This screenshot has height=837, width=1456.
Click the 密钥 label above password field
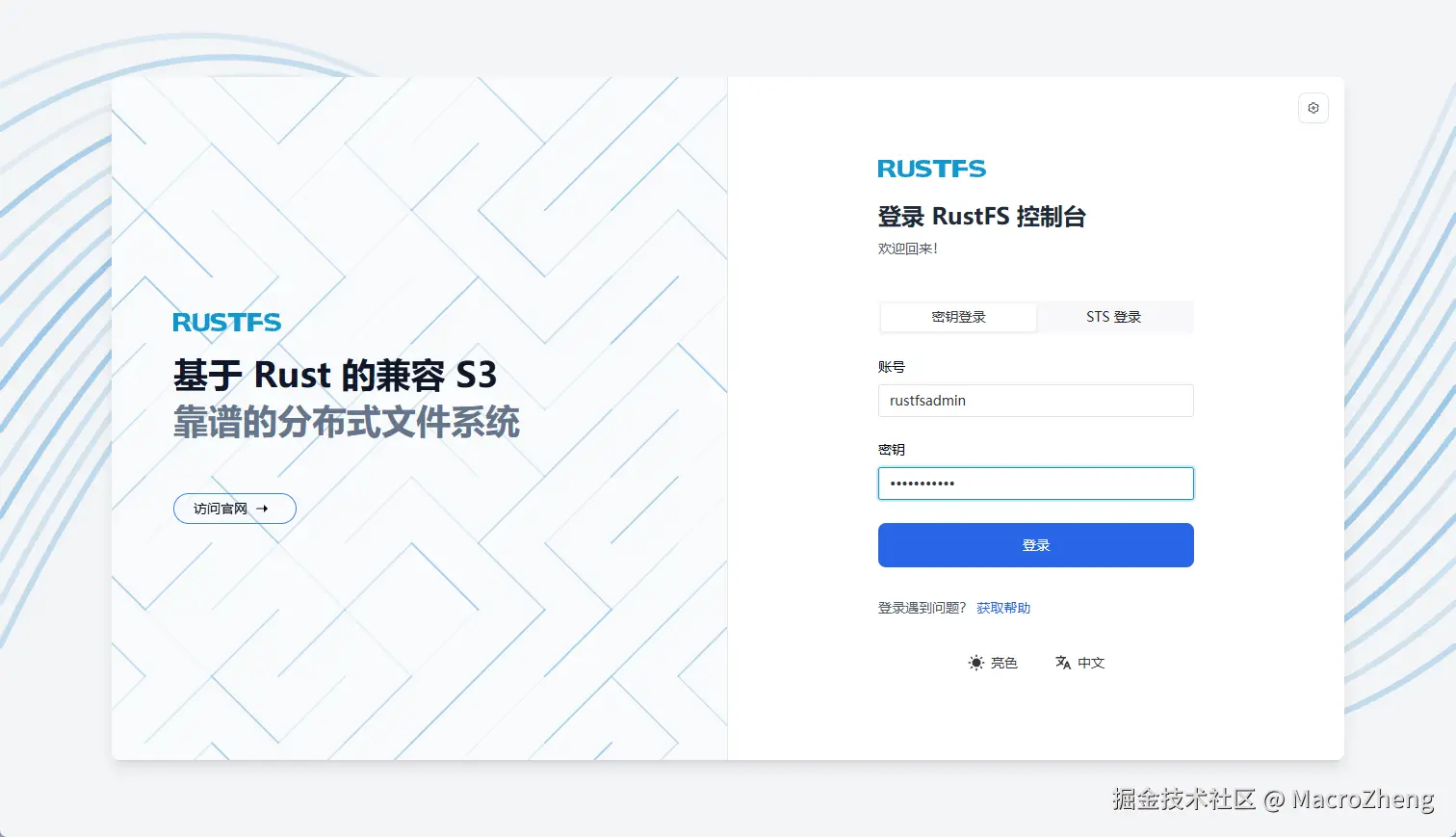892,450
